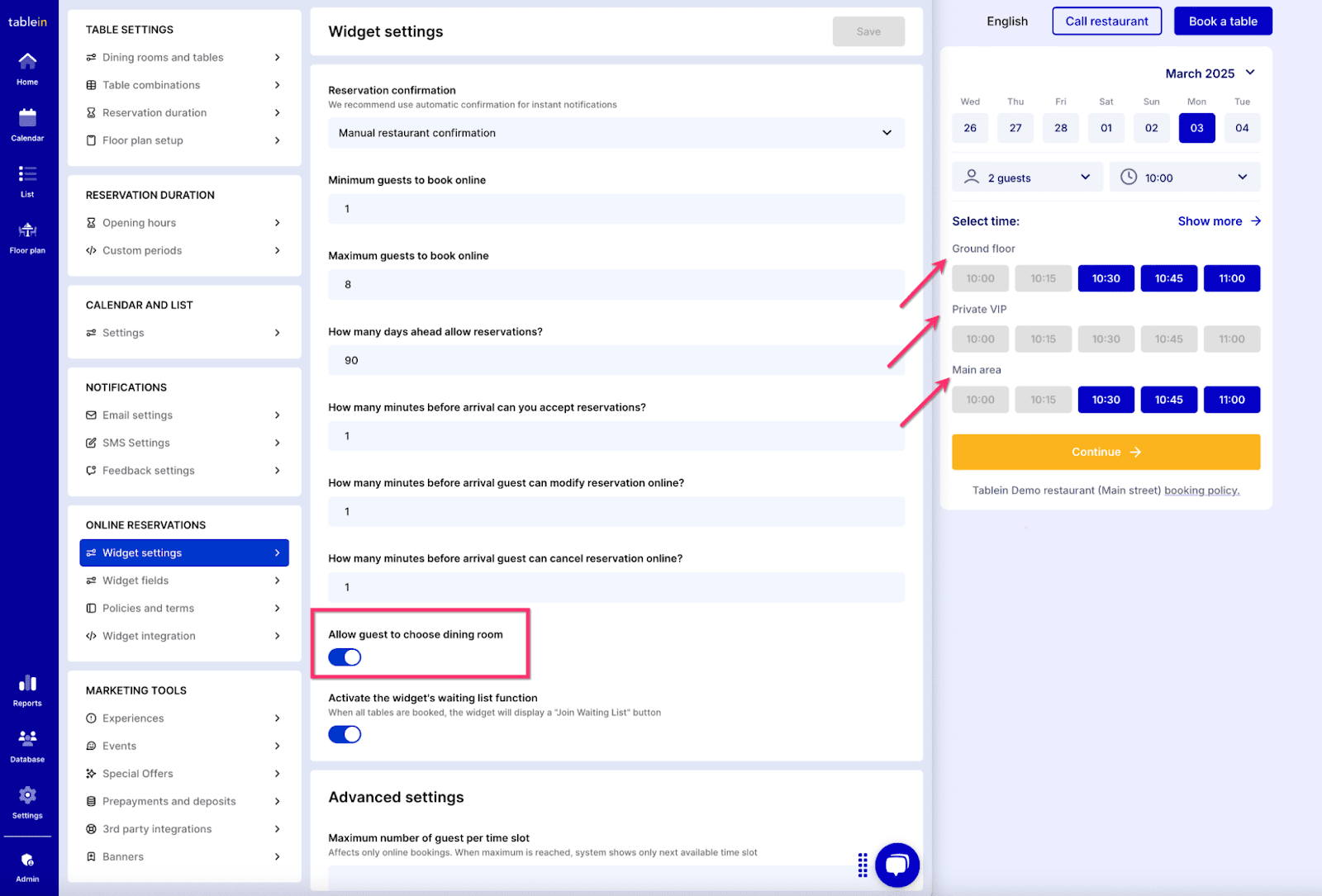Go to List view in the sidebar
This screenshot has width=1322, height=896.
pos(27,181)
